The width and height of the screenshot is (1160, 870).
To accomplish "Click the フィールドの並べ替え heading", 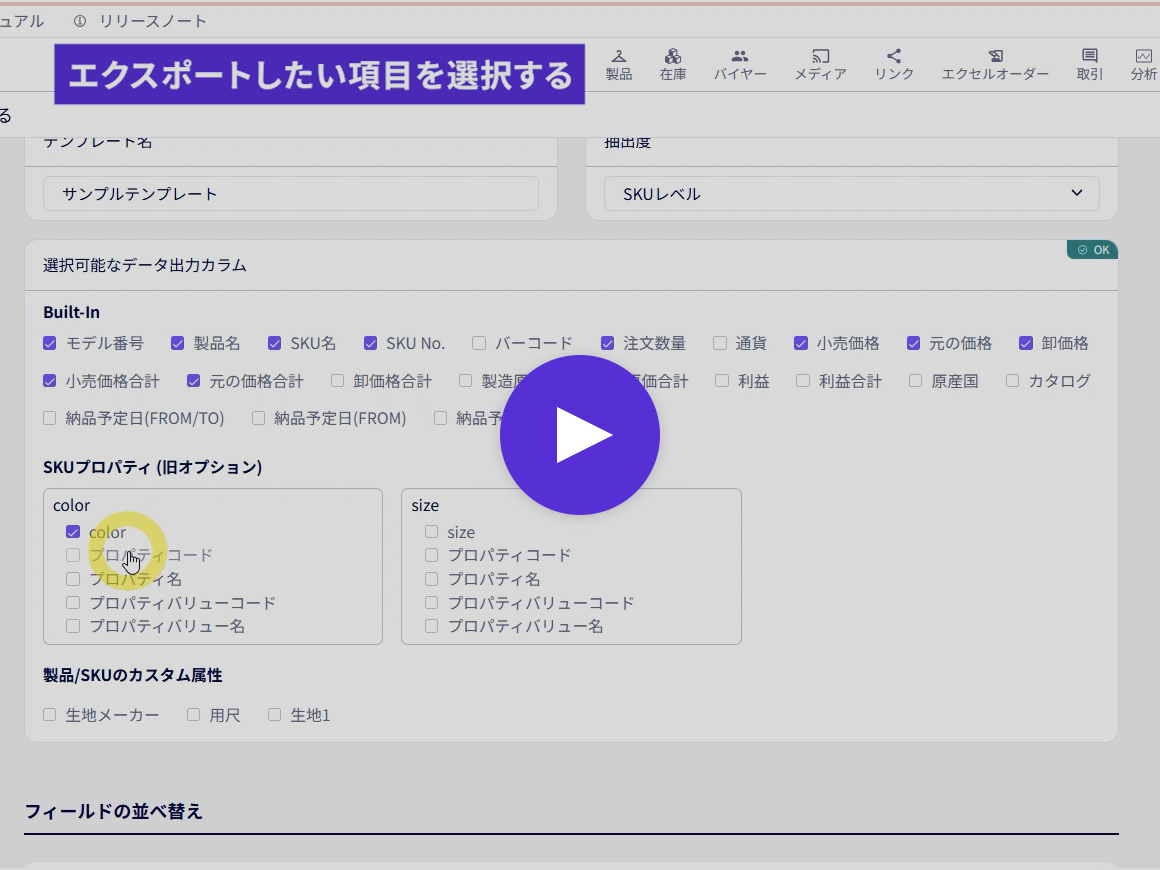I will point(114,812).
